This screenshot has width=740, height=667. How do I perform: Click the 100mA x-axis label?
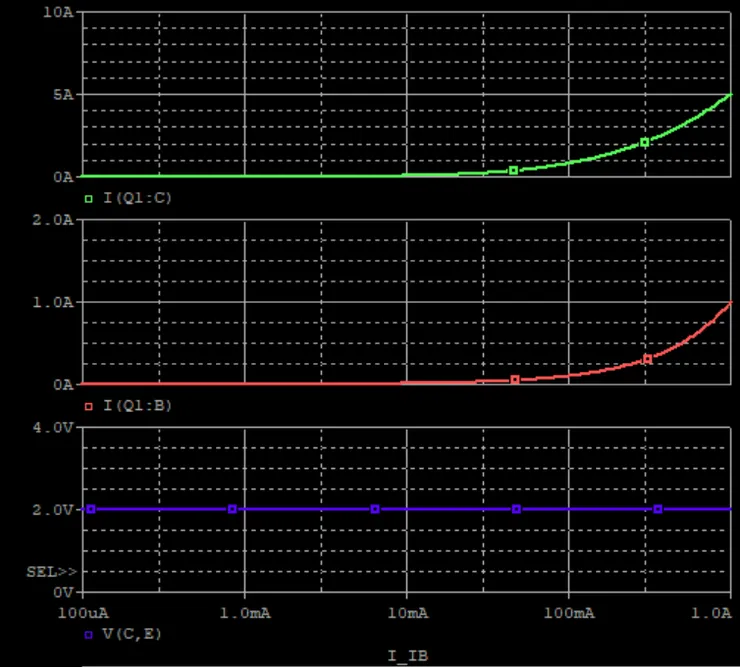pyautogui.click(x=569, y=613)
